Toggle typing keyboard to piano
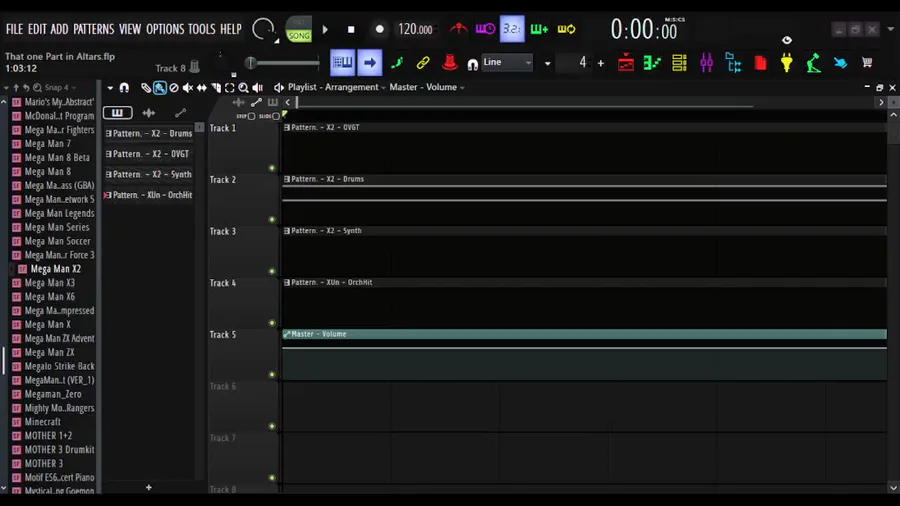900x506 pixels. [343, 63]
